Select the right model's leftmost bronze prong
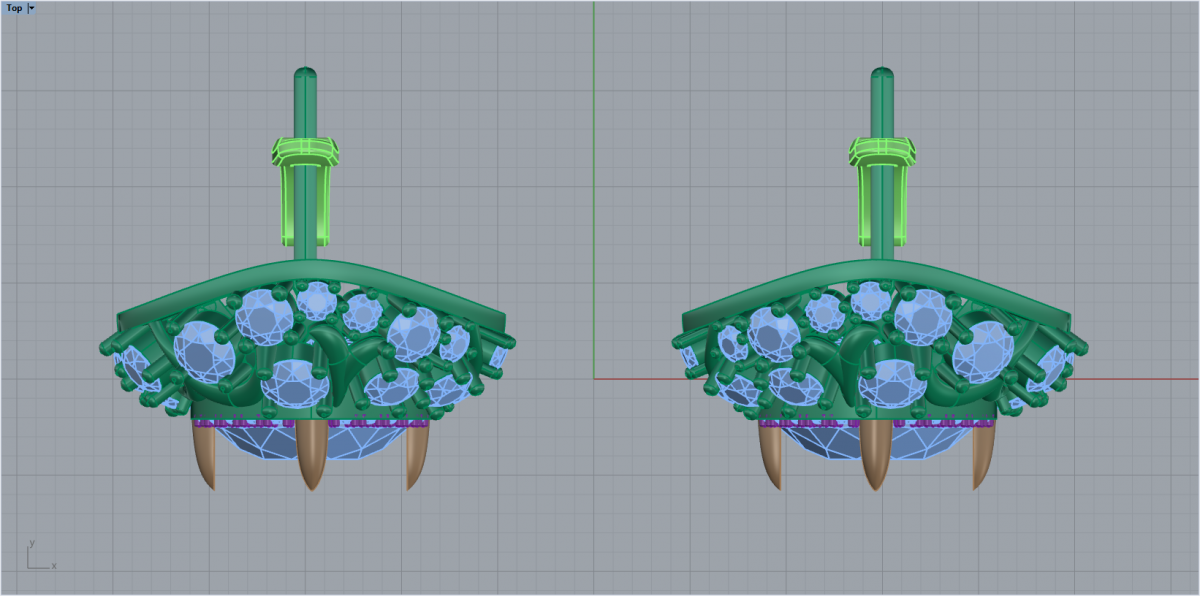Viewport: 1200px width, 596px height. pyautogui.click(x=770, y=455)
